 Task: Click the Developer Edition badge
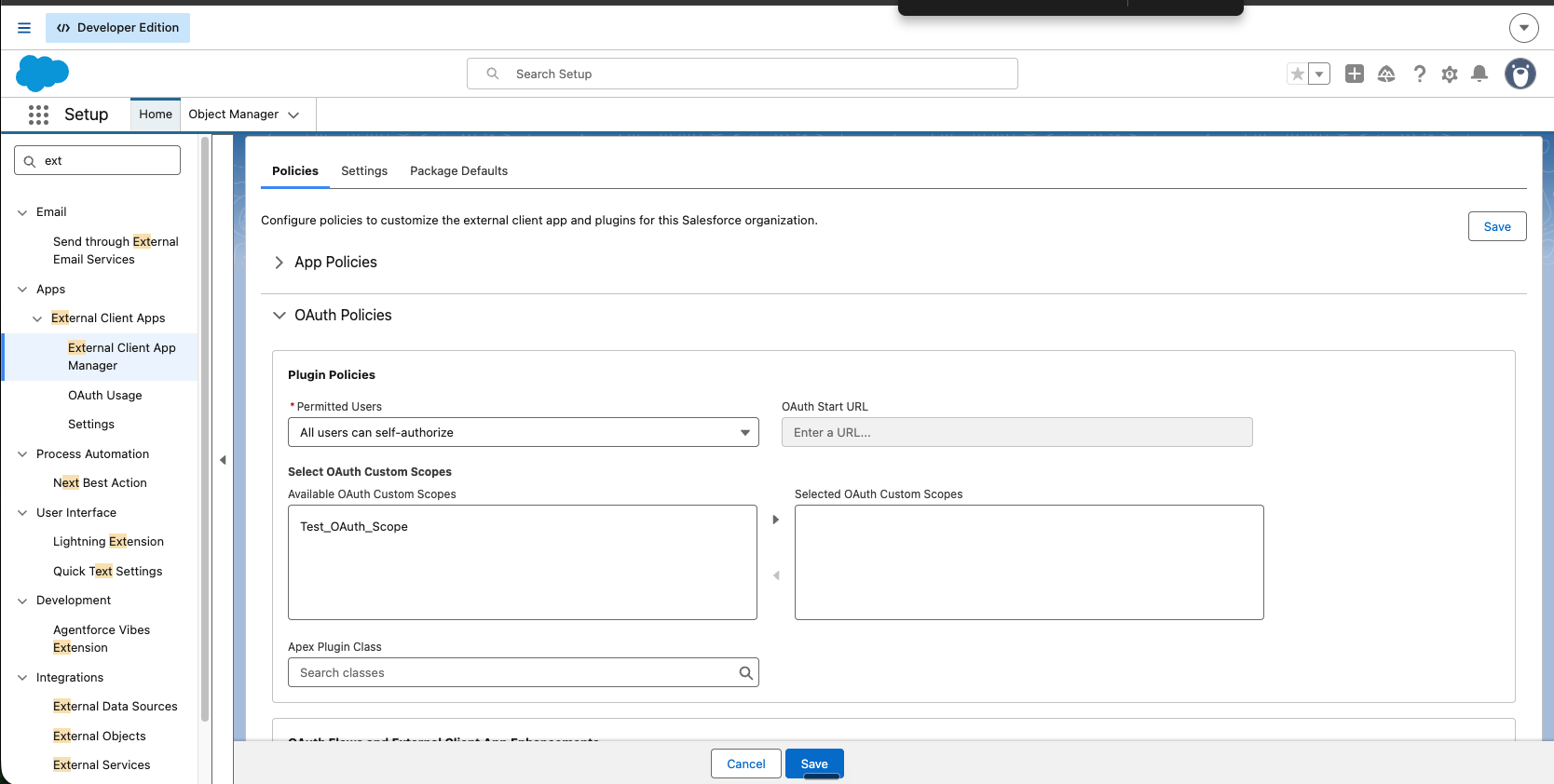pyautogui.click(x=118, y=28)
